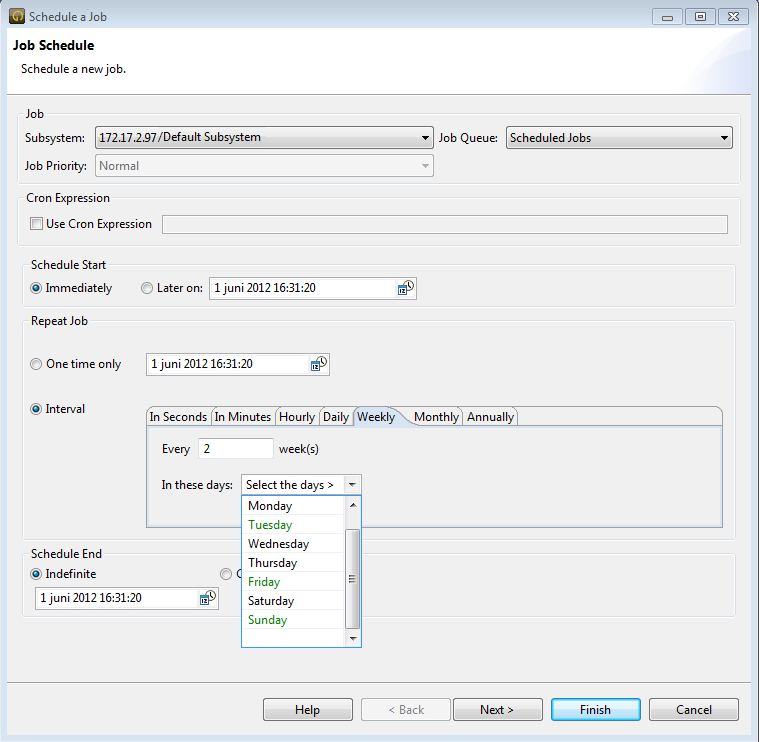Open calendar picker for Later on date
This screenshot has height=742, width=759.
click(405, 288)
